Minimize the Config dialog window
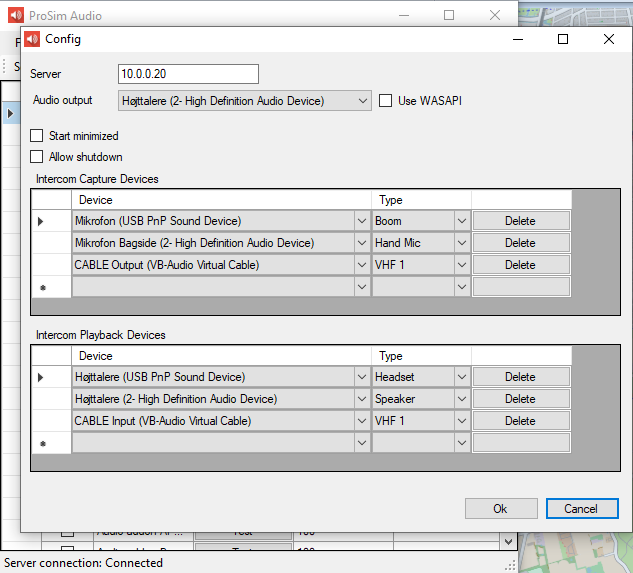Viewport: 633px width, 573px height. tap(517, 39)
